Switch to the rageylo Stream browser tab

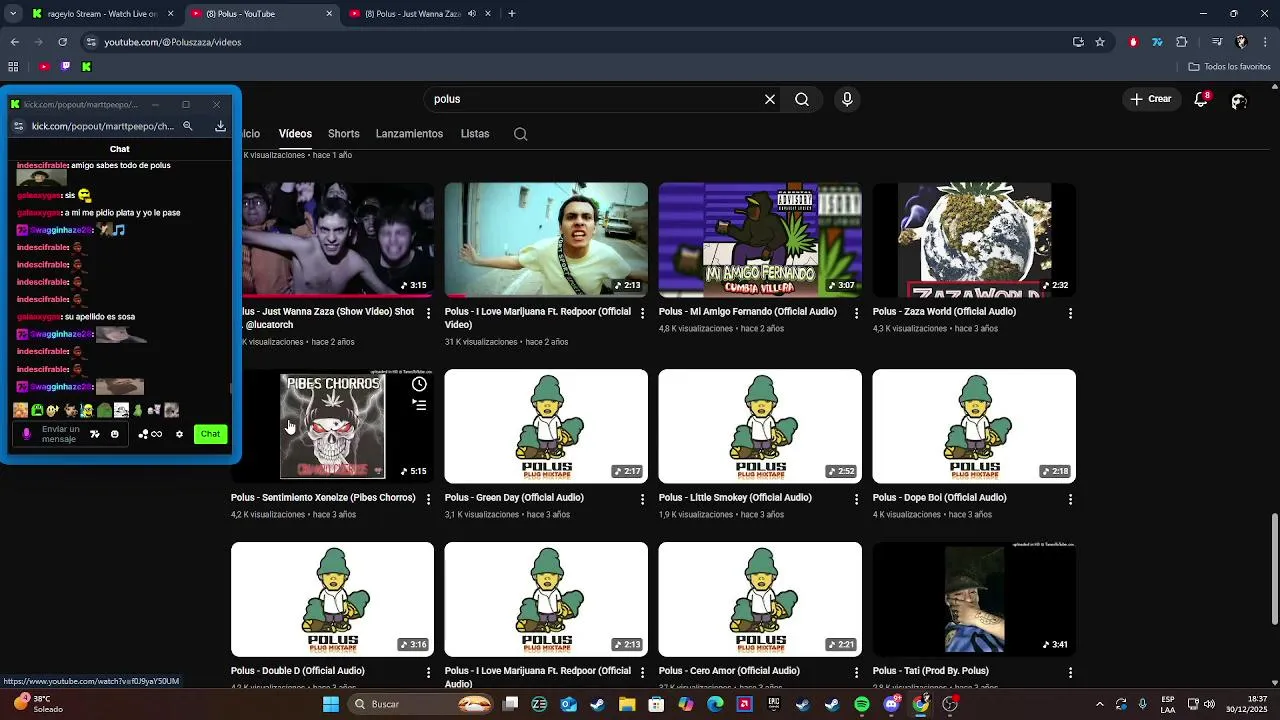(103, 14)
